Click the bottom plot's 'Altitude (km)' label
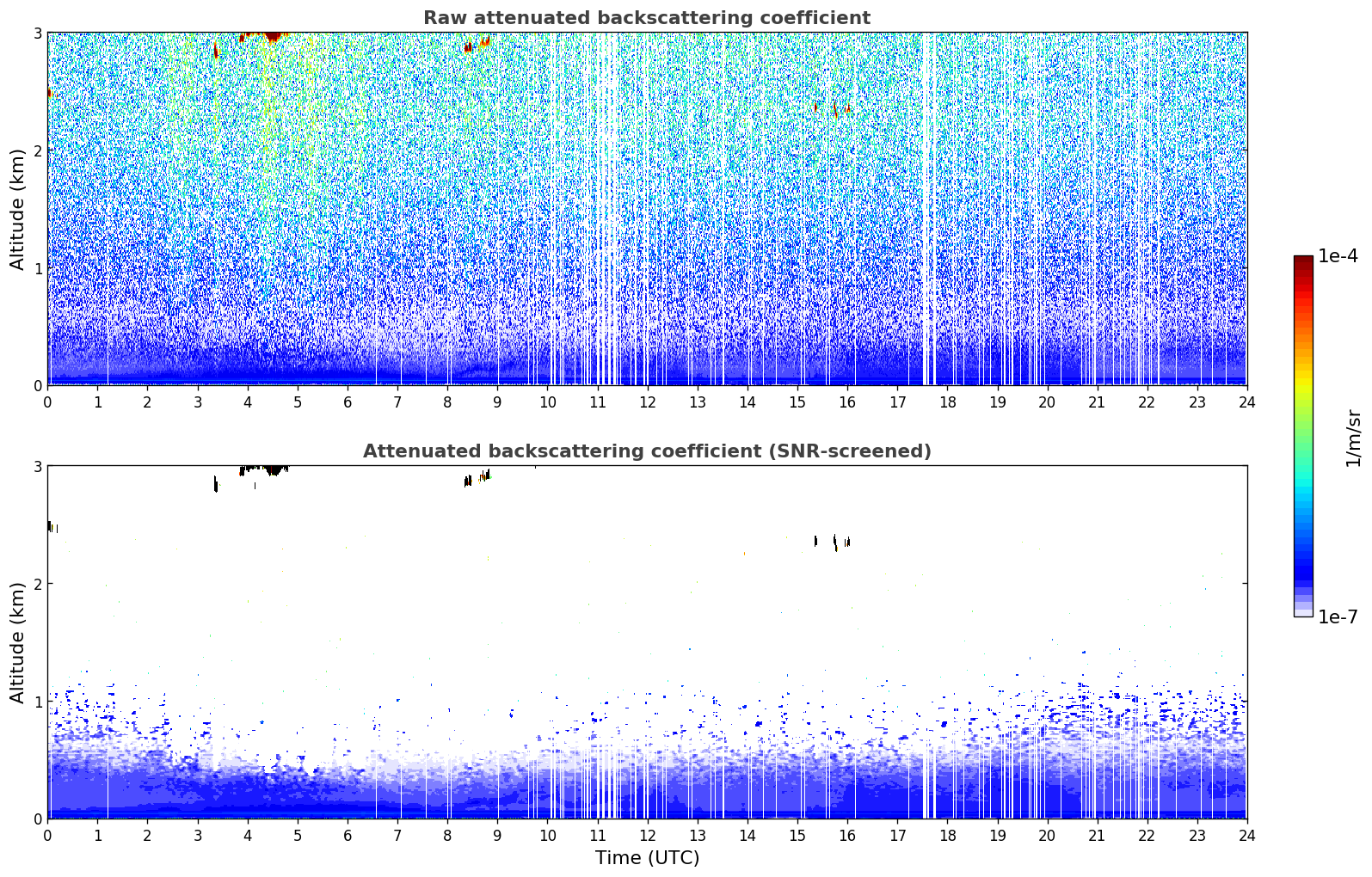The height and width of the screenshot is (877, 1372). pos(18,642)
